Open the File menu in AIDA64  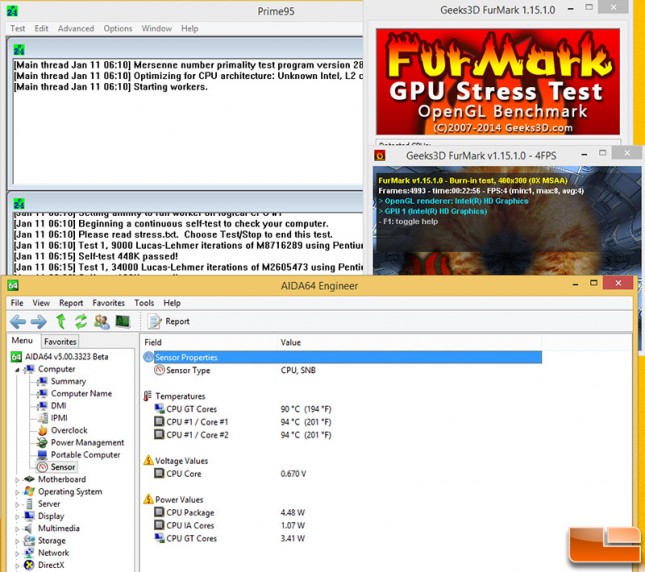click(17, 303)
